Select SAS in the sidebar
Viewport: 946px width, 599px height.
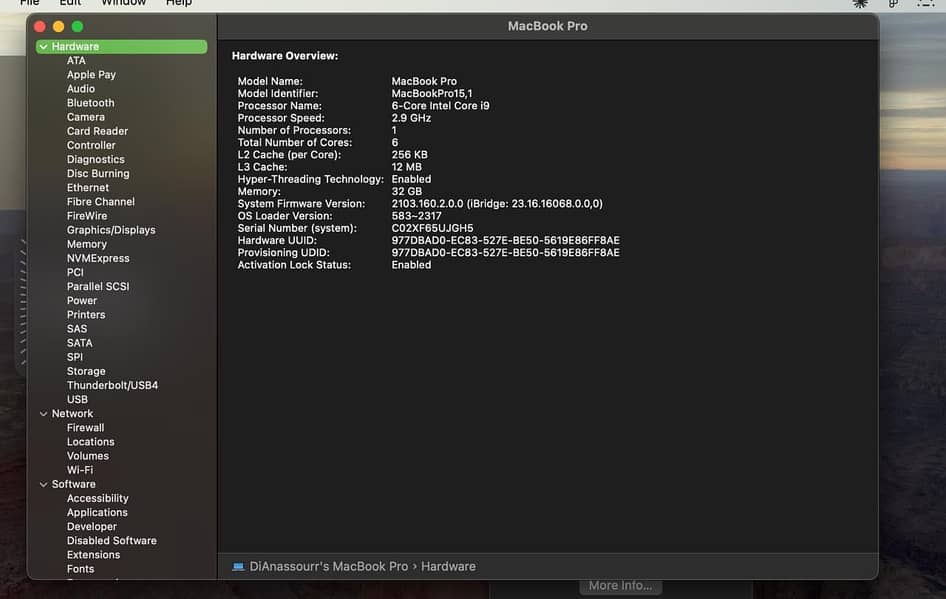[77, 329]
